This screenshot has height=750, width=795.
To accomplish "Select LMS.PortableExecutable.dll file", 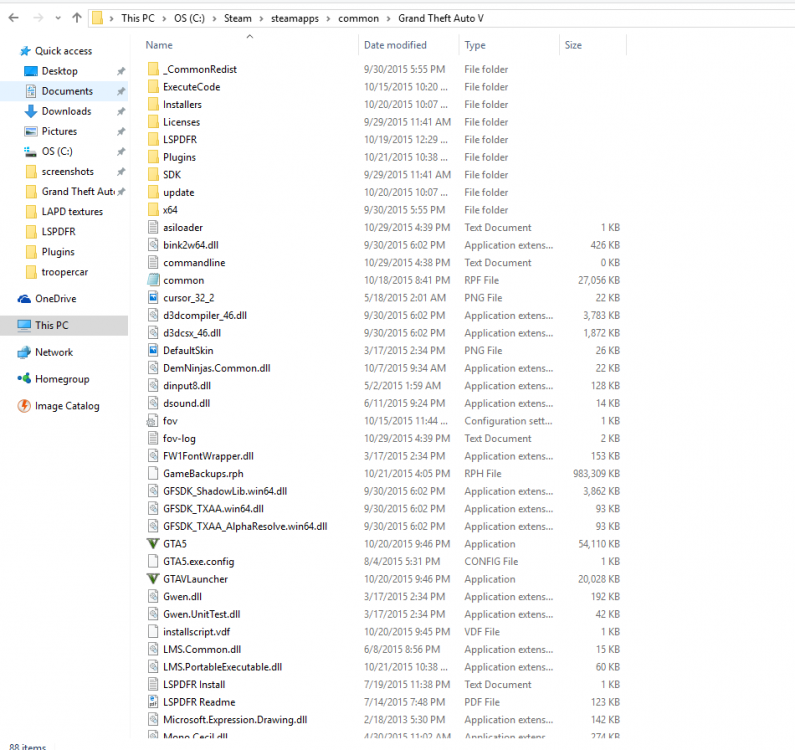I will (222, 667).
